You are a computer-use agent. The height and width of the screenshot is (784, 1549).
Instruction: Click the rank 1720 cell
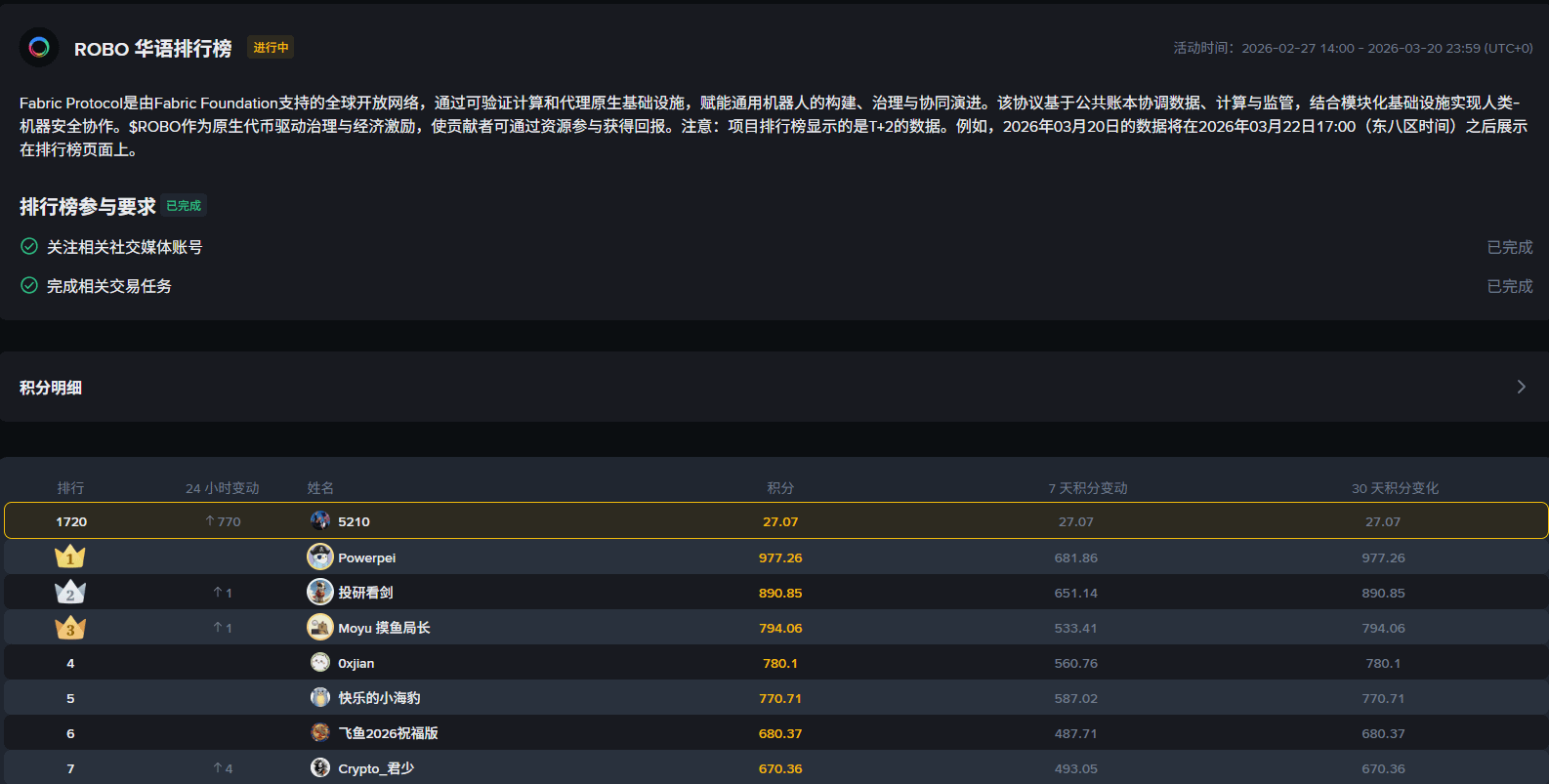pos(71,521)
